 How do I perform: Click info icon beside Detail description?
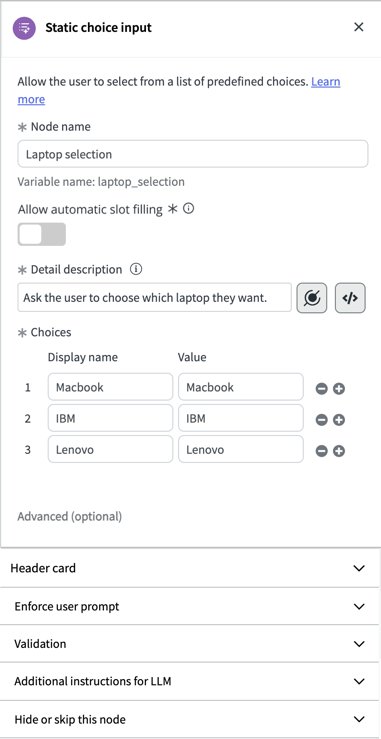(x=136, y=270)
